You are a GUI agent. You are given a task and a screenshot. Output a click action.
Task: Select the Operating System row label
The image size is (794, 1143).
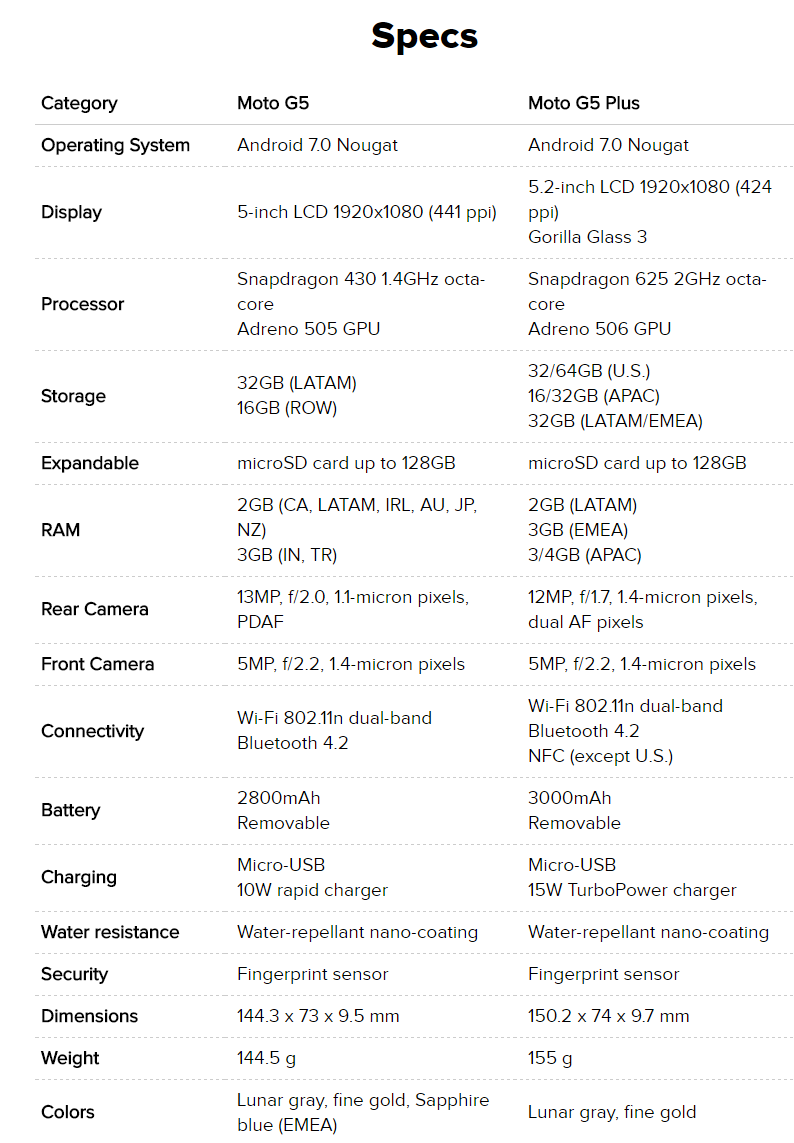[x=115, y=146]
